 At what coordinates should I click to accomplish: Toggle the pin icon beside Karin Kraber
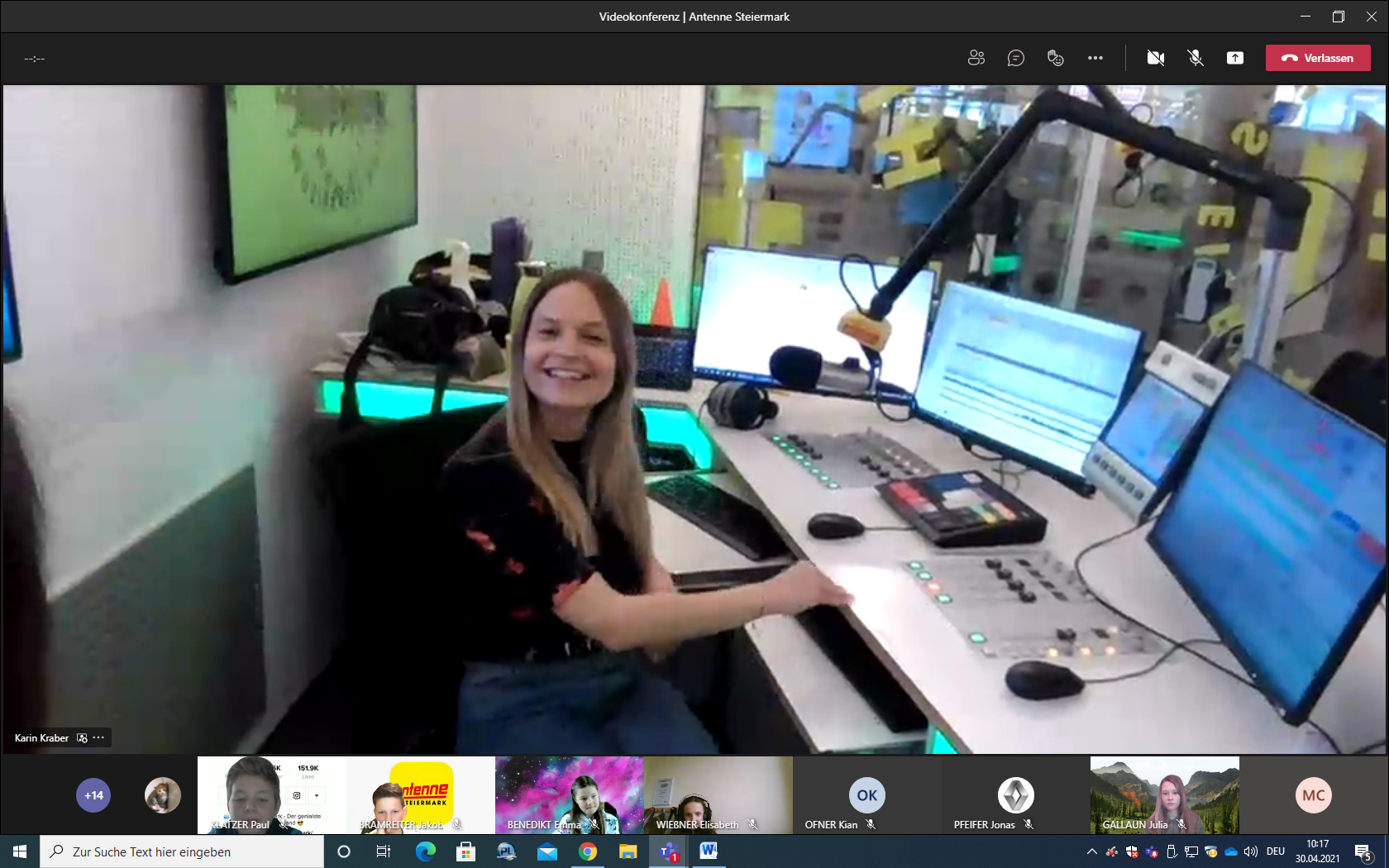82,738
